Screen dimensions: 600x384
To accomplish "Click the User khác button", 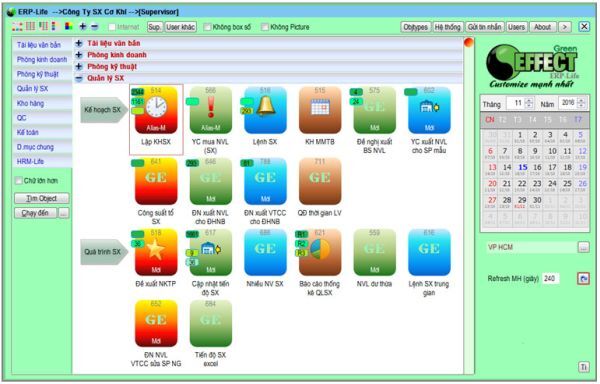I will 181,27.
